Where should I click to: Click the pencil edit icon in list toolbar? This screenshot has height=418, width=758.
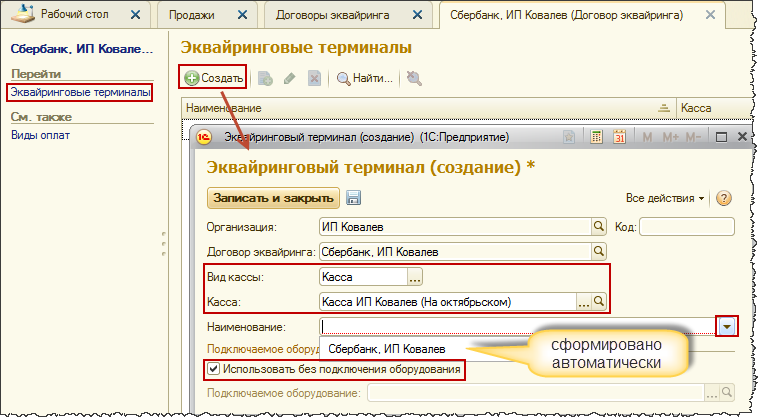point(290,78)
